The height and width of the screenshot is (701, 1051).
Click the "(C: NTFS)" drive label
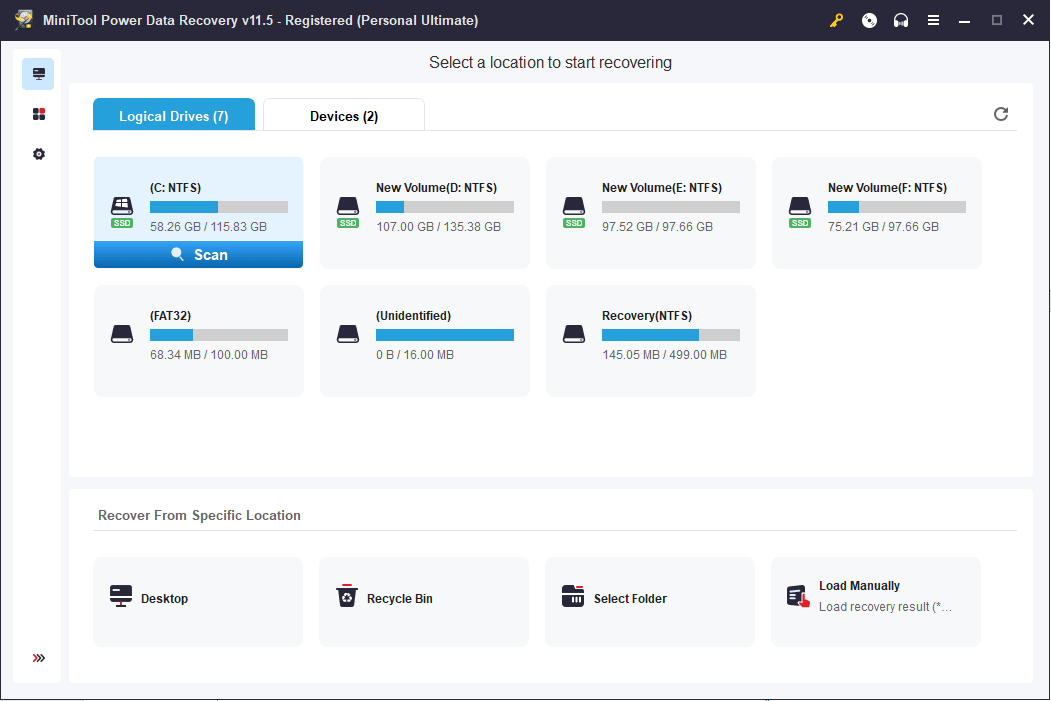pos(176,188)
